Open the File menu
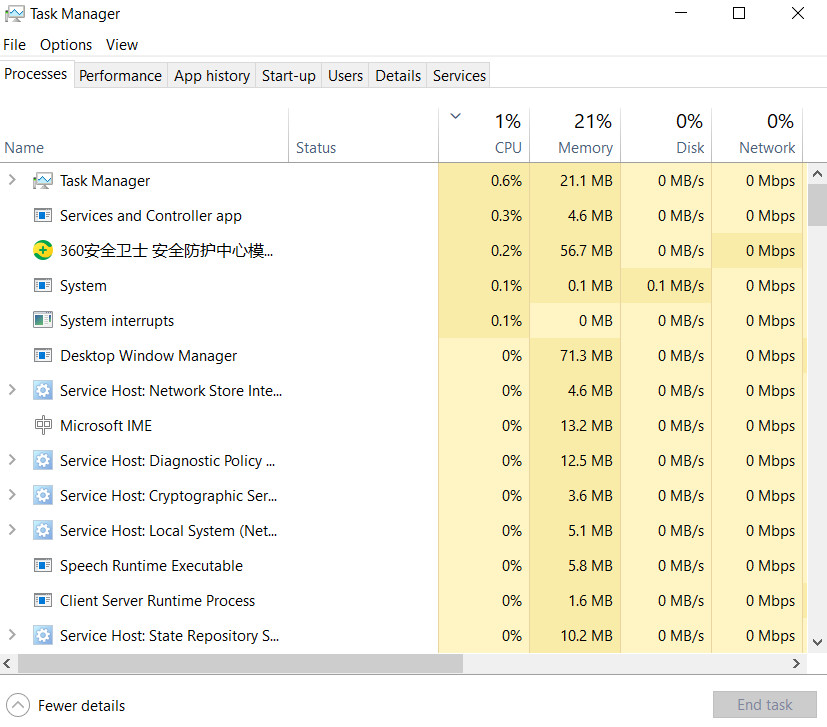The width and height of the screenshot is (827, 727). 14,45
